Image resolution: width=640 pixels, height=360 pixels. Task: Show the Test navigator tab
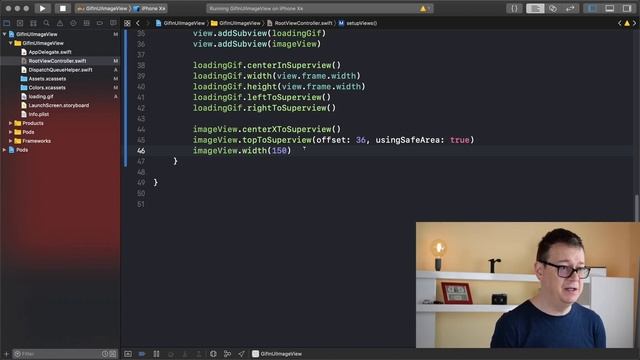[73, 23]
